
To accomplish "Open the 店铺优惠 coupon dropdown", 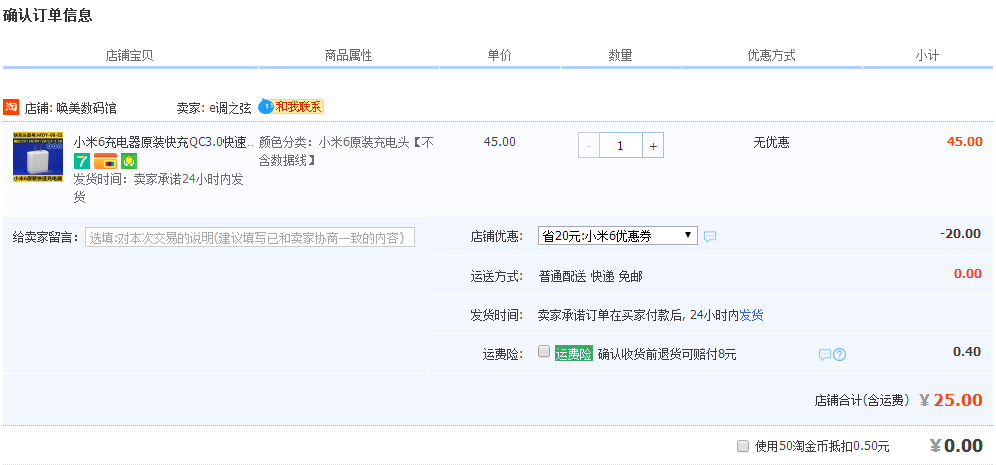I will coord(617,235).
